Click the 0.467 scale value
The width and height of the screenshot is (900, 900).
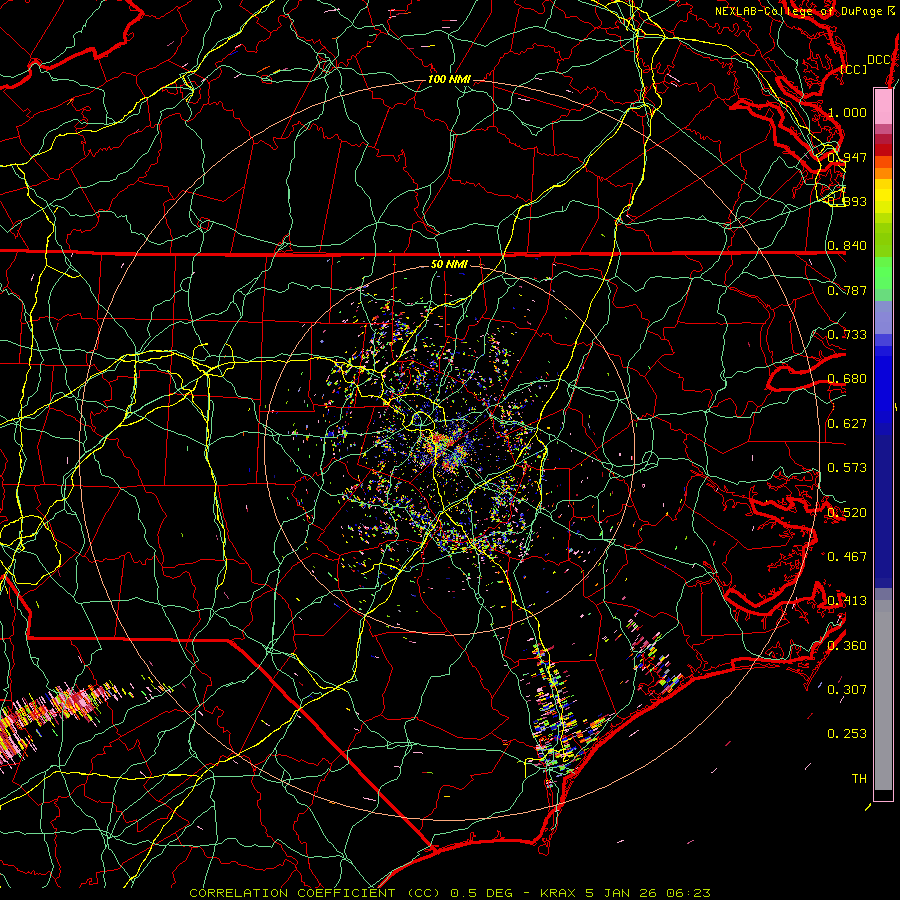847,557
